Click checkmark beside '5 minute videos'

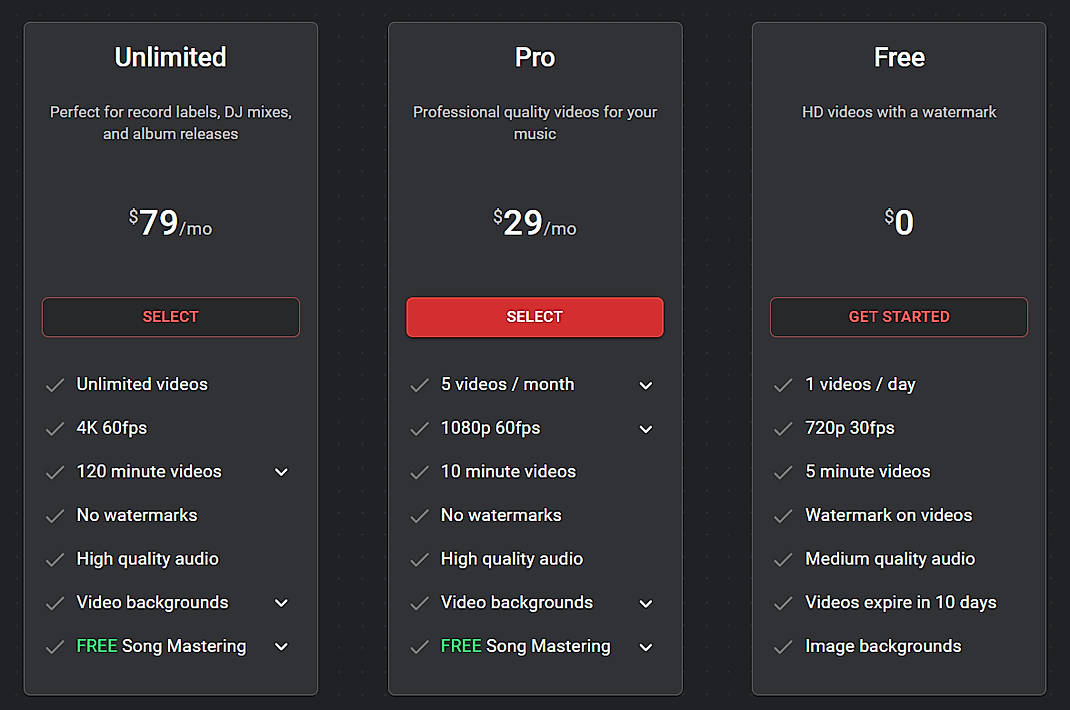click(x=783, y=472)
